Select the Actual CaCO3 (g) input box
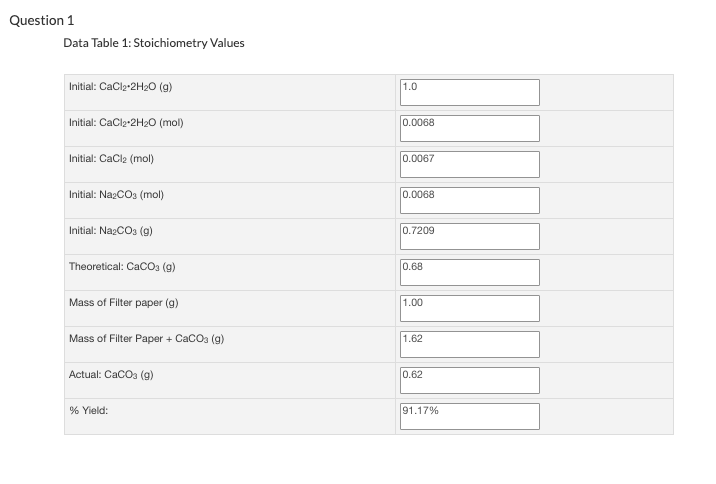Image resolution: width=716 pixels, height=484 pixels. pos(469,381)
